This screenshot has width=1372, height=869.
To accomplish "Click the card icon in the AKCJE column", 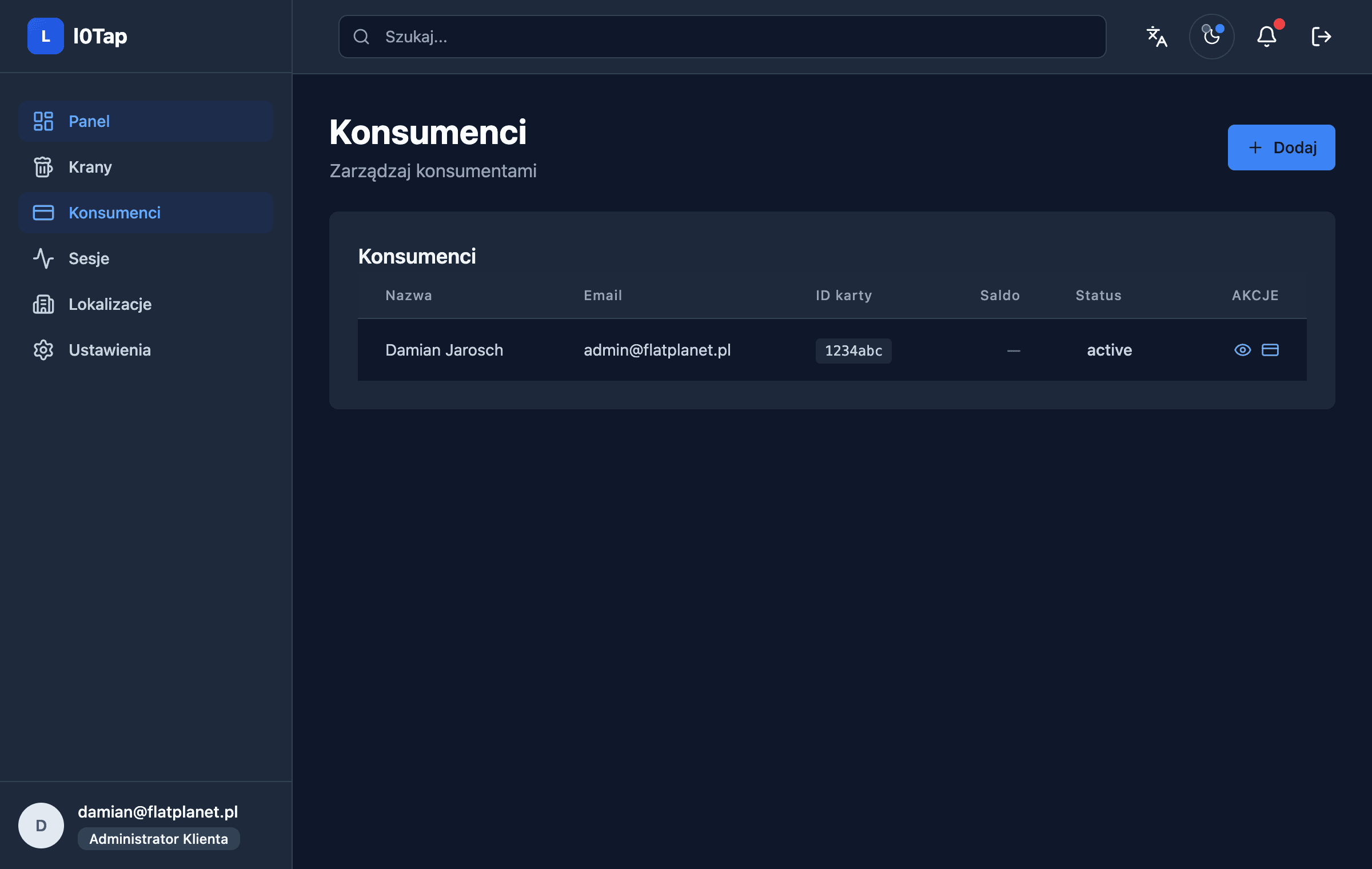I will pos(1270,350).
